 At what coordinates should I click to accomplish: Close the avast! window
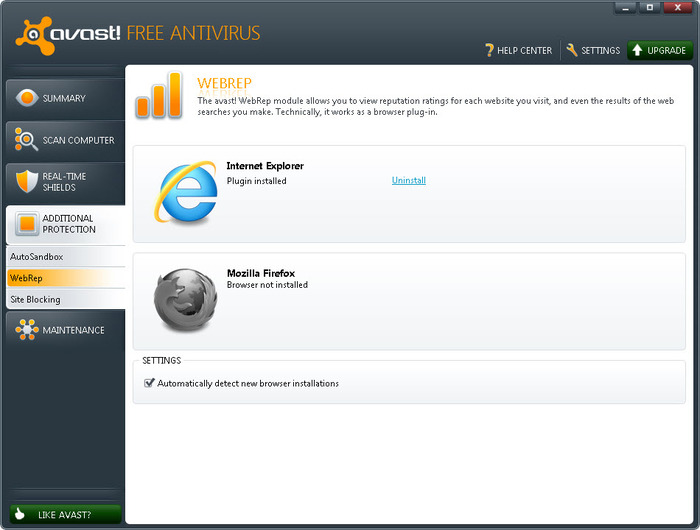(678, 8)
